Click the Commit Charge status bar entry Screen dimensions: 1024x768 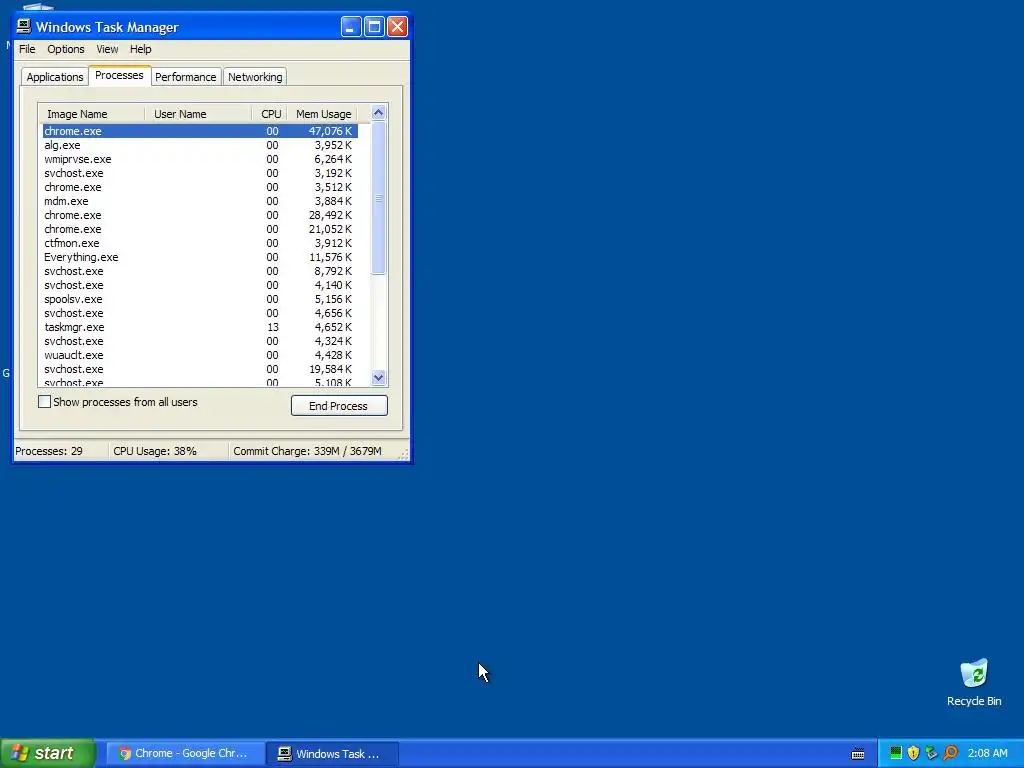(314, 451)
